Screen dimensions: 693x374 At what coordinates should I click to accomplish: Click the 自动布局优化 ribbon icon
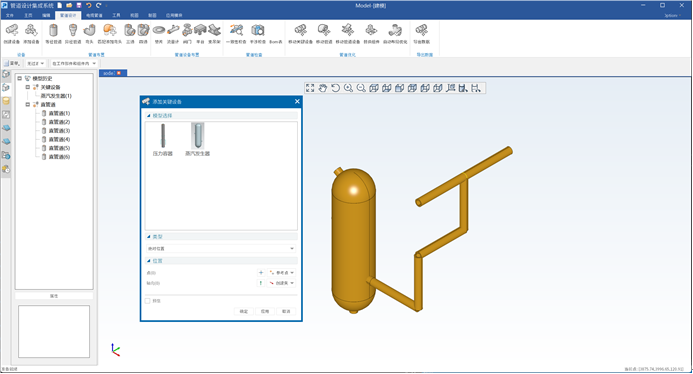pyautogui.click(x=395, y=34)
